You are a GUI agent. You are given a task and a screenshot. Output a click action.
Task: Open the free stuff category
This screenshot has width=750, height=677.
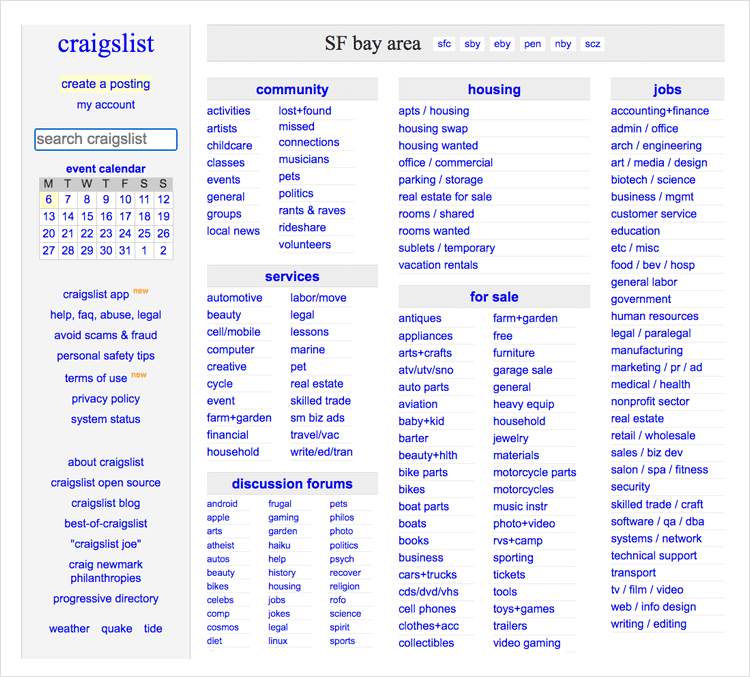502,336
